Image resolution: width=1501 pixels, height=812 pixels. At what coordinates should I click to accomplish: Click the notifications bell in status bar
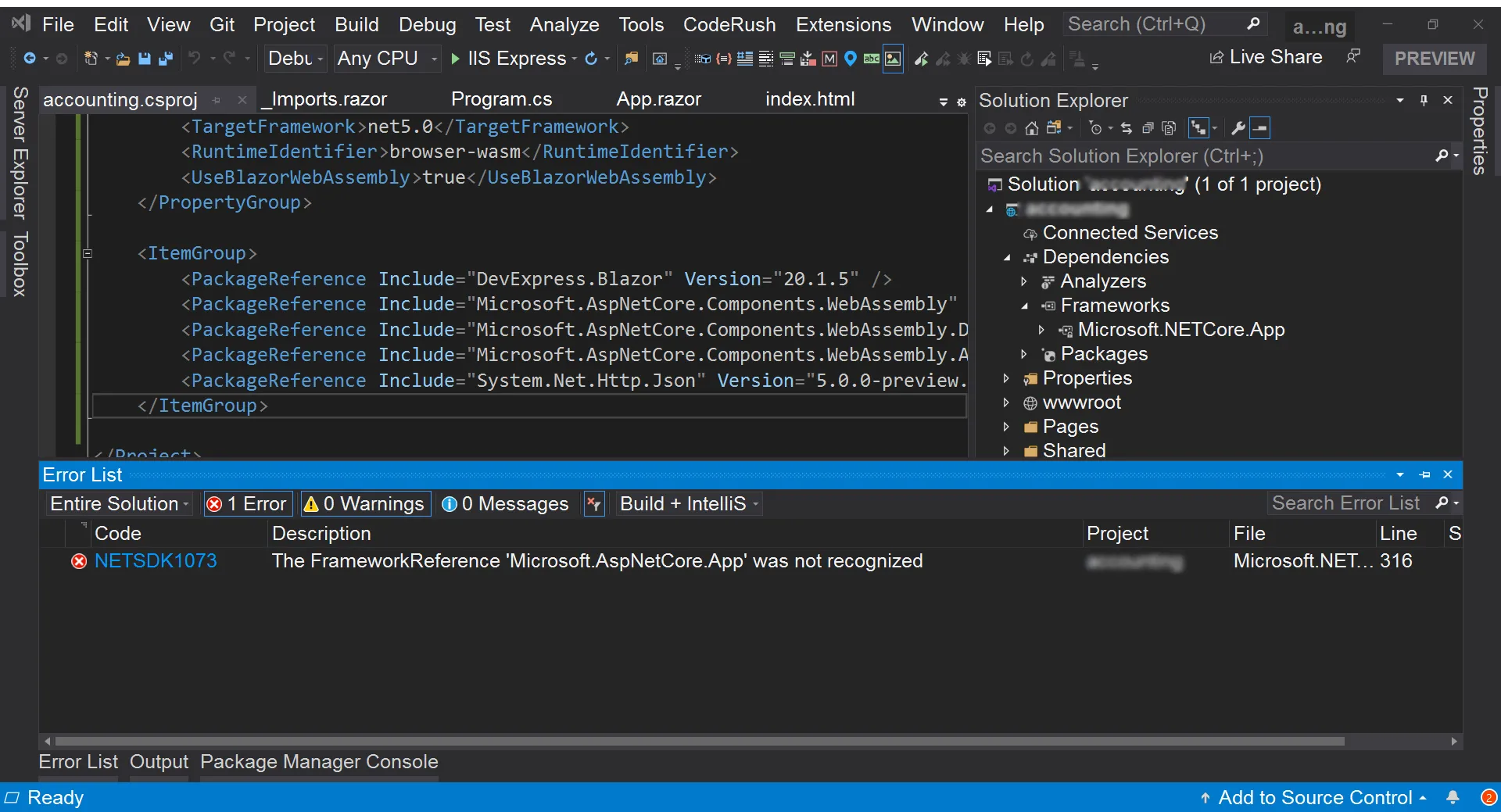coord(1453,797)
